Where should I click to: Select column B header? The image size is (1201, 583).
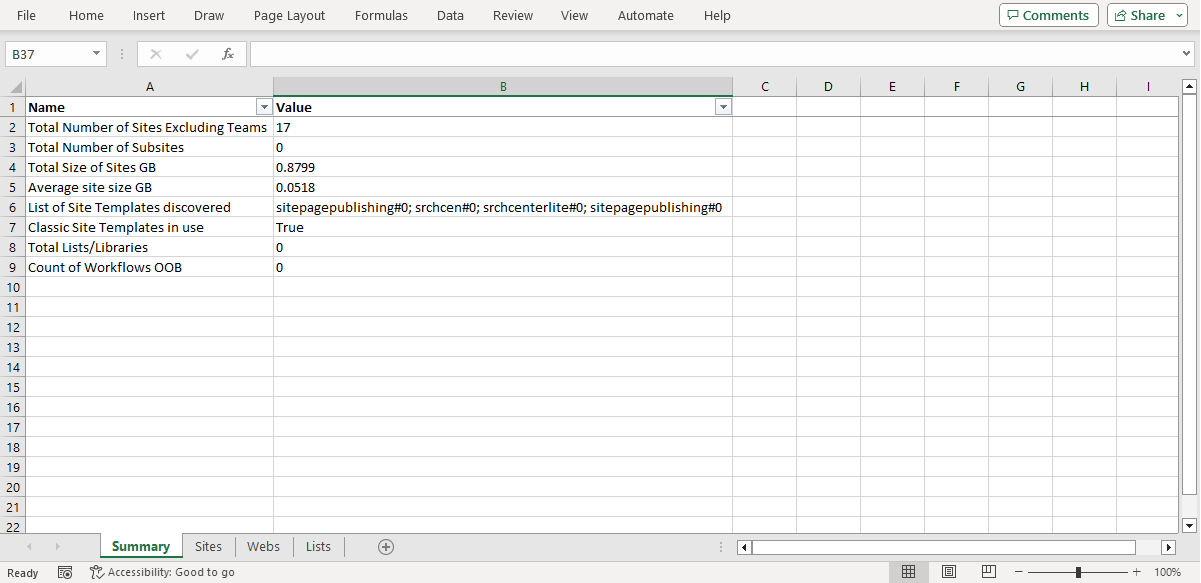pos(503,87)
